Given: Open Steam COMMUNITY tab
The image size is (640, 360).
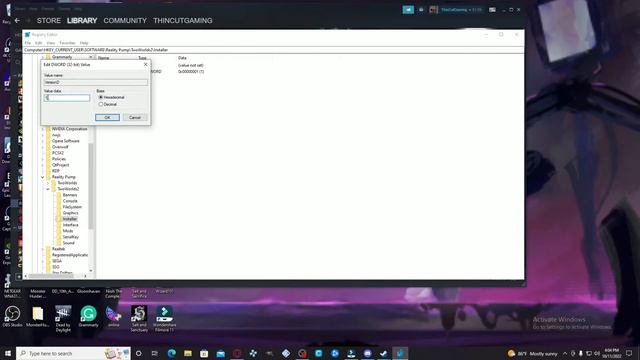Looking at the screenshot, I should click(125, 20).
